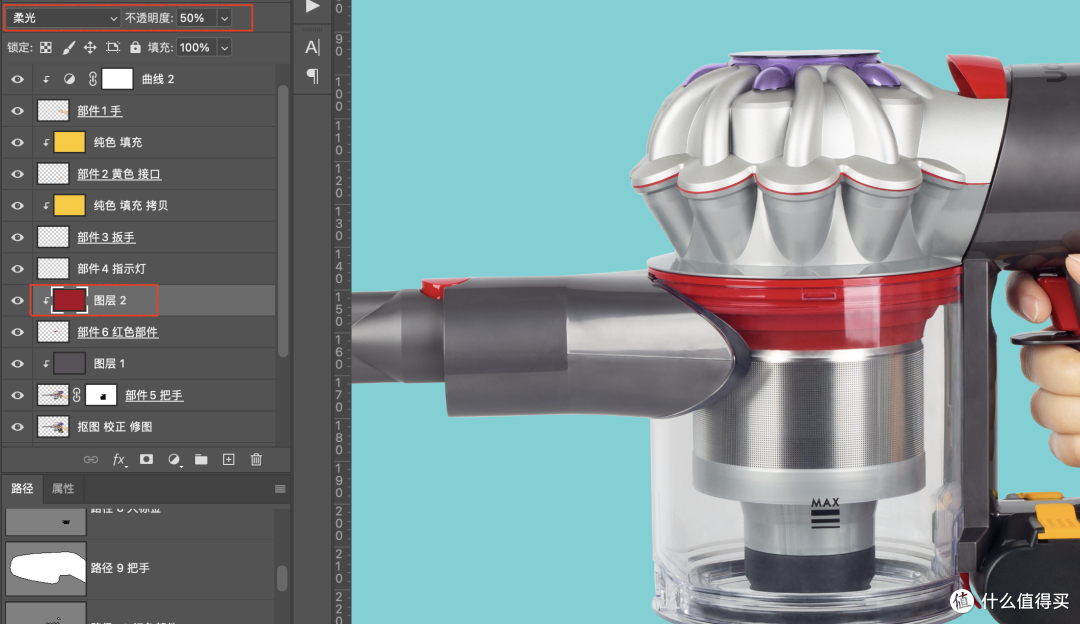This screenshot has width=1080, height=624.
Task: Click the lock position move icon
Action: pyautogui.click(x=90, y=48)
